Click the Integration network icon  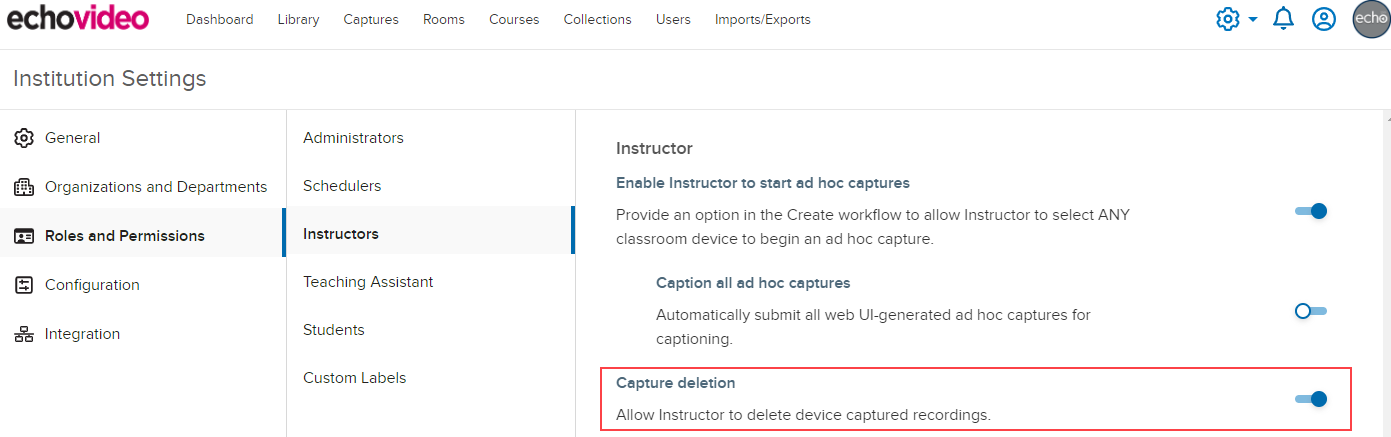pyautogui.click(x=25, y=334)
